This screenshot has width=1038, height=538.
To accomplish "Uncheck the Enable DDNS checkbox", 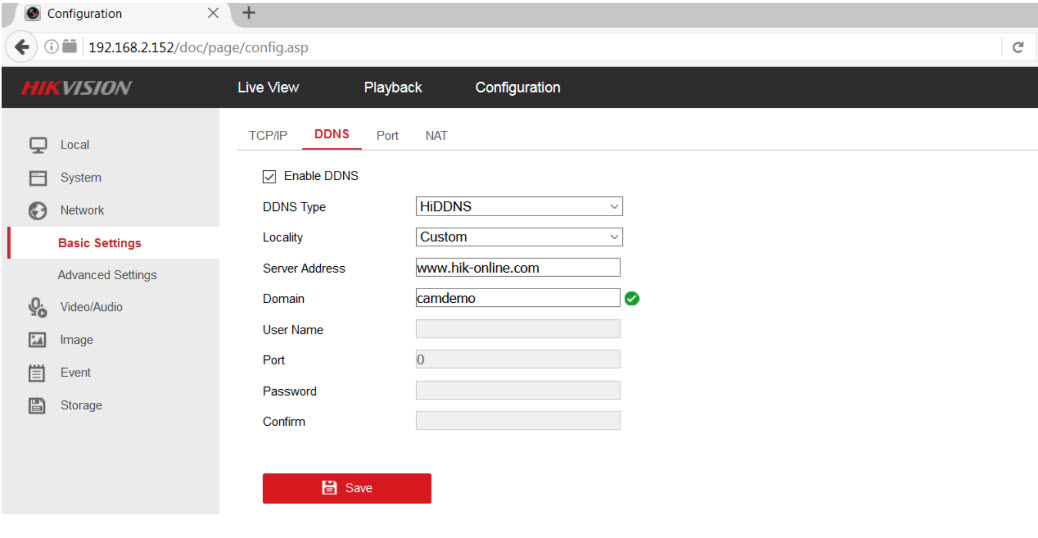I will click(269, 176).
